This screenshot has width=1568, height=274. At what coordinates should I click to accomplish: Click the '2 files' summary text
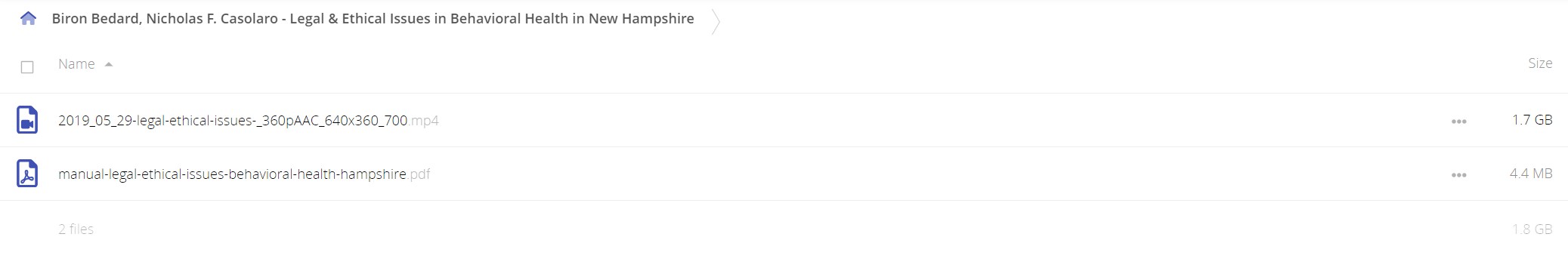tap(76, 229)
